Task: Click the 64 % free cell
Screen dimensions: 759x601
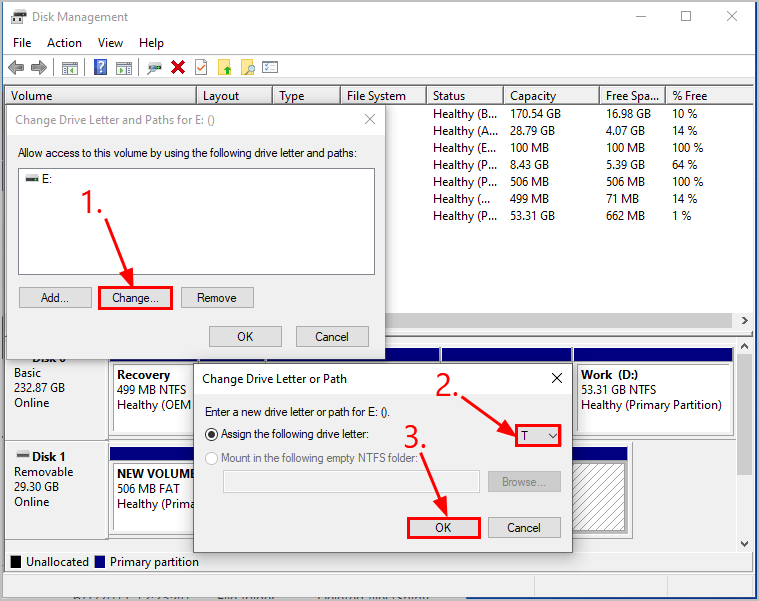Action: click(684, 165)
